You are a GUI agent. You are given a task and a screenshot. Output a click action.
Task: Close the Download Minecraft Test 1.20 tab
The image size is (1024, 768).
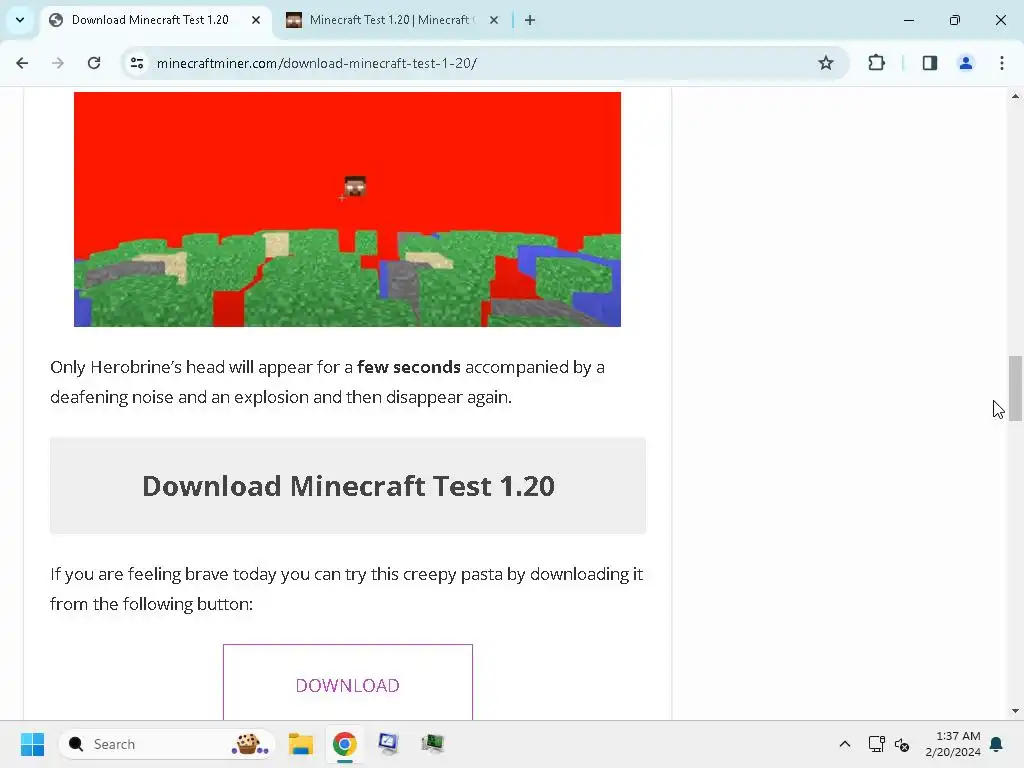(x=256, y=20)
